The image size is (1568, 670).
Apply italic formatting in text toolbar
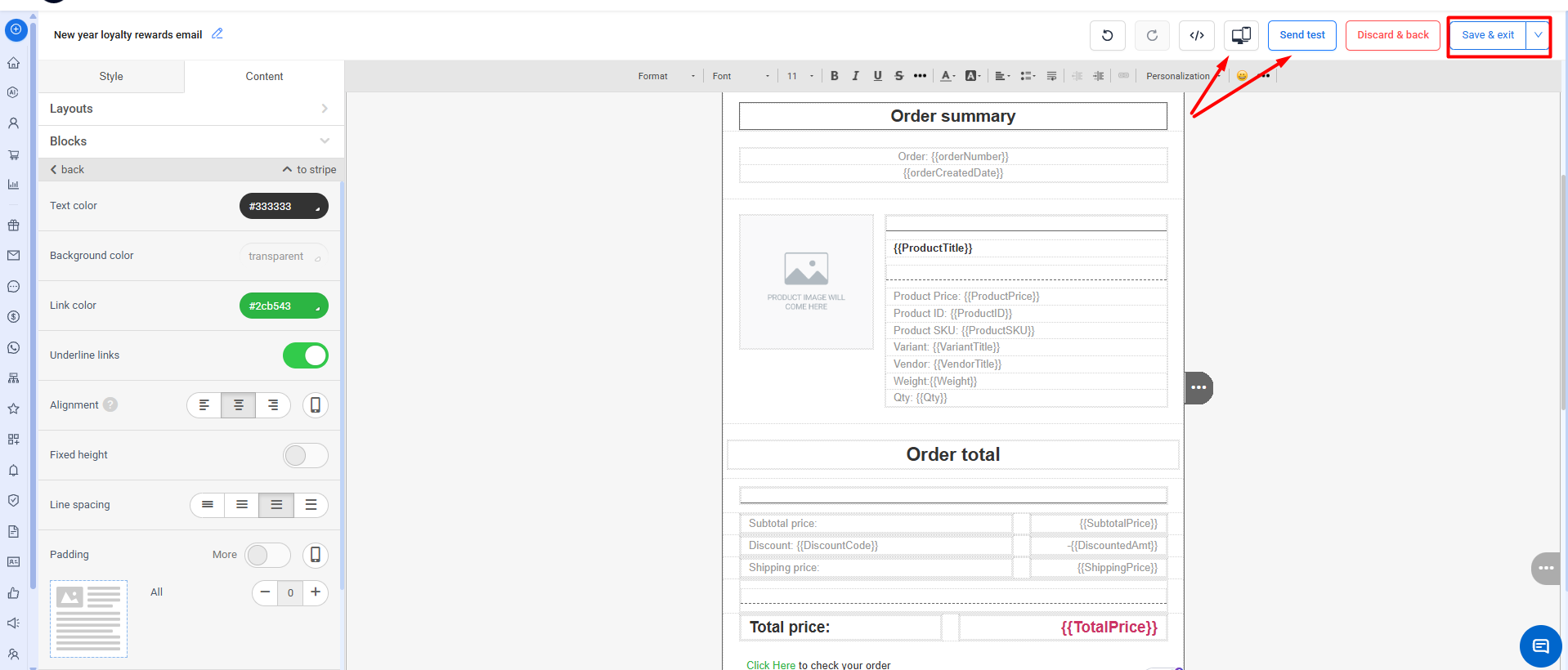855,76
